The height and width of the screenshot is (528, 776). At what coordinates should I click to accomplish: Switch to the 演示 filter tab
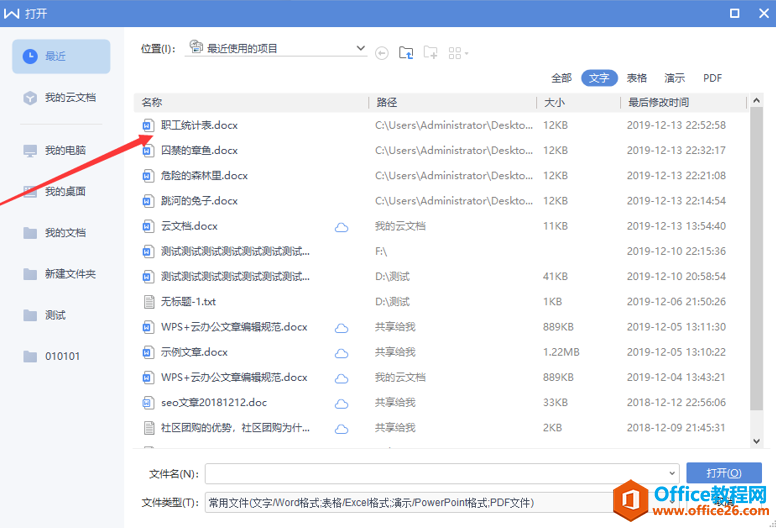(675, 78)
